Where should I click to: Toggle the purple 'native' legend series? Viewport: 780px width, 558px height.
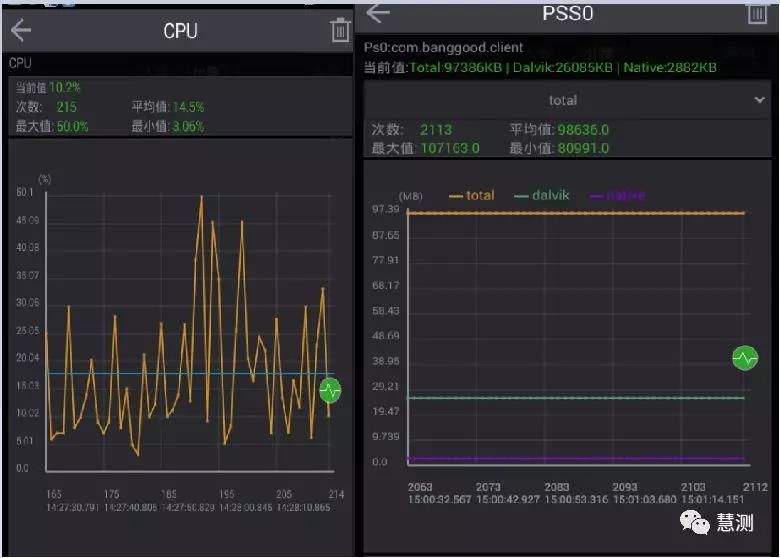click(x=617, y=195)
